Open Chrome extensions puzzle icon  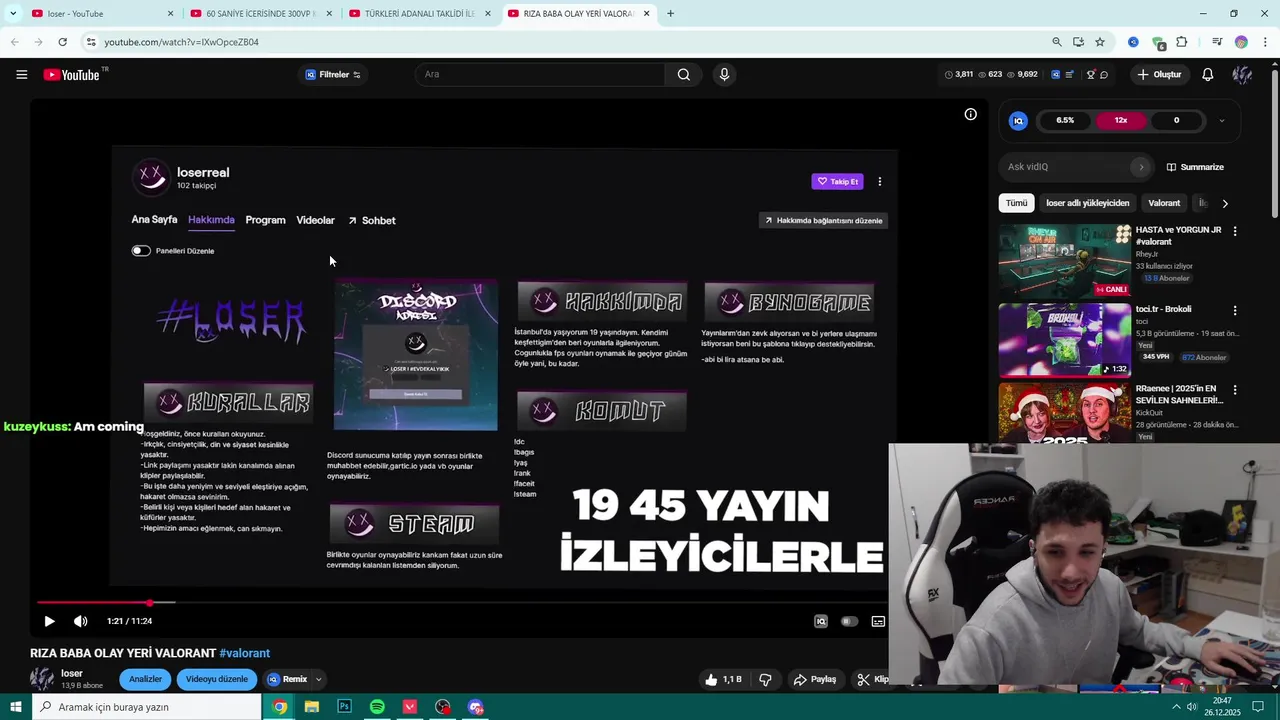pos(1182,42)
